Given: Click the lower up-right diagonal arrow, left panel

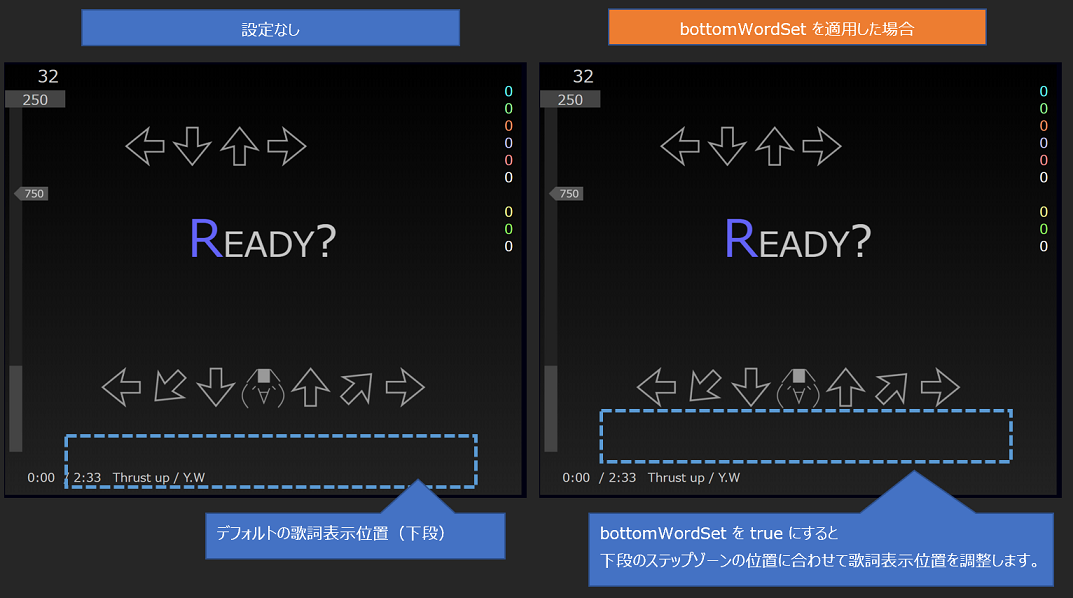Looking at the screenshot, I should (357, 387).
